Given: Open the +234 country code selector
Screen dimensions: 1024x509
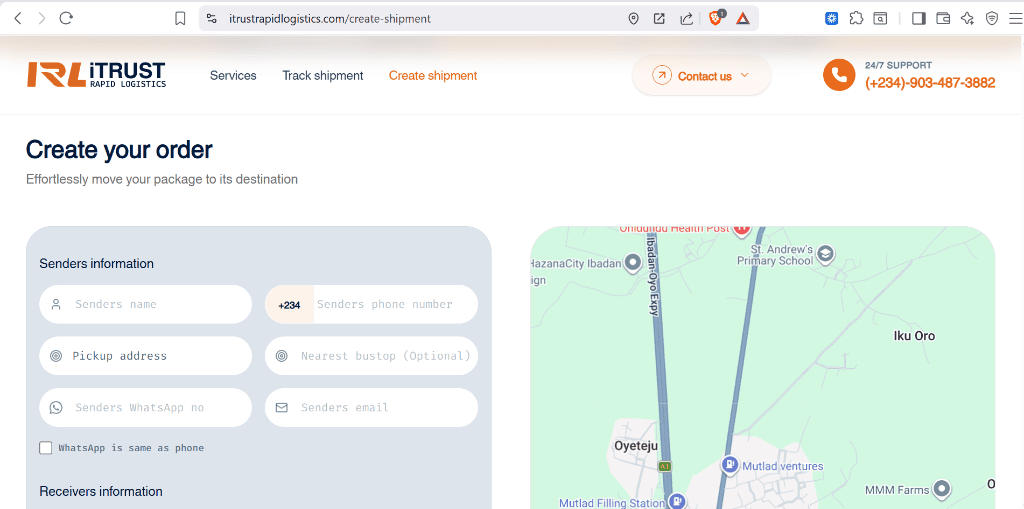Looking at the screenshot, I should click(289, 305).
